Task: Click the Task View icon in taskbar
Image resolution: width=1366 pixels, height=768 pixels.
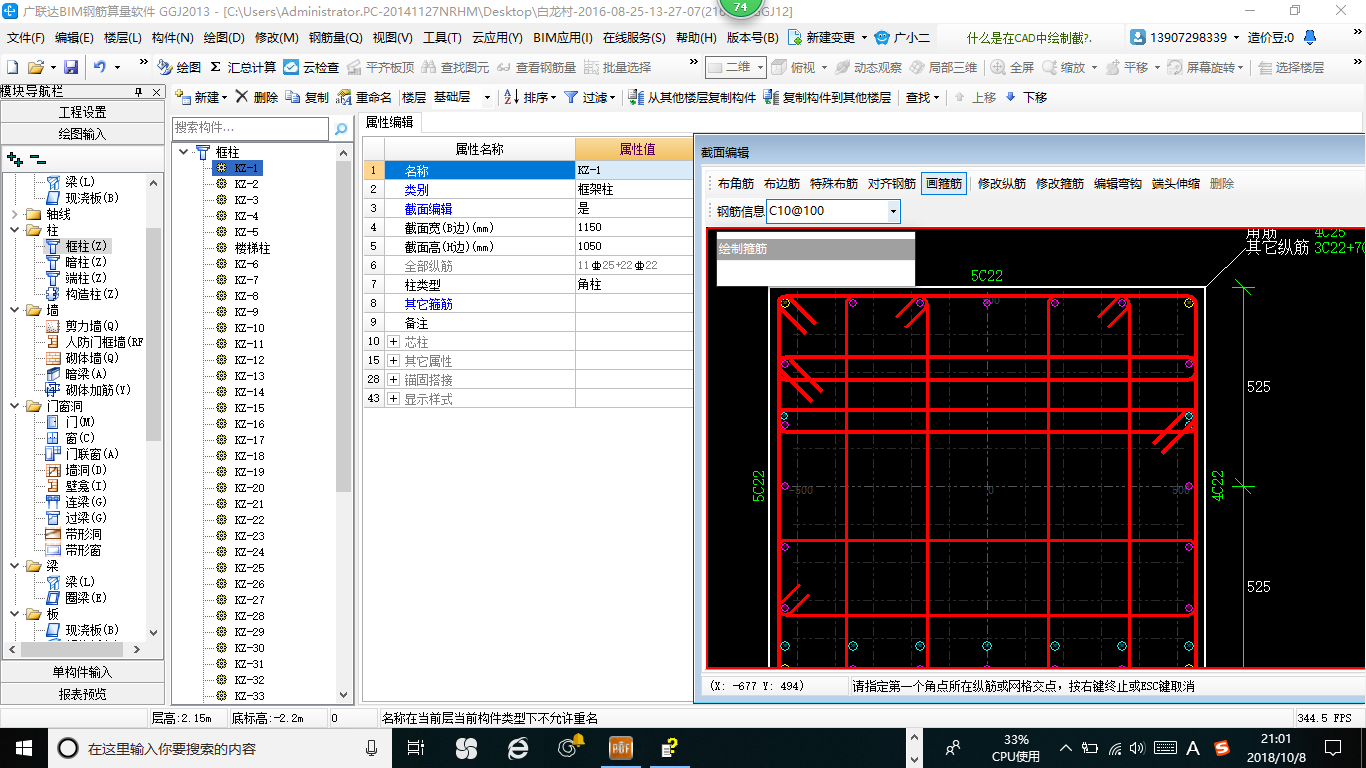Action: [x=416, y=747]
